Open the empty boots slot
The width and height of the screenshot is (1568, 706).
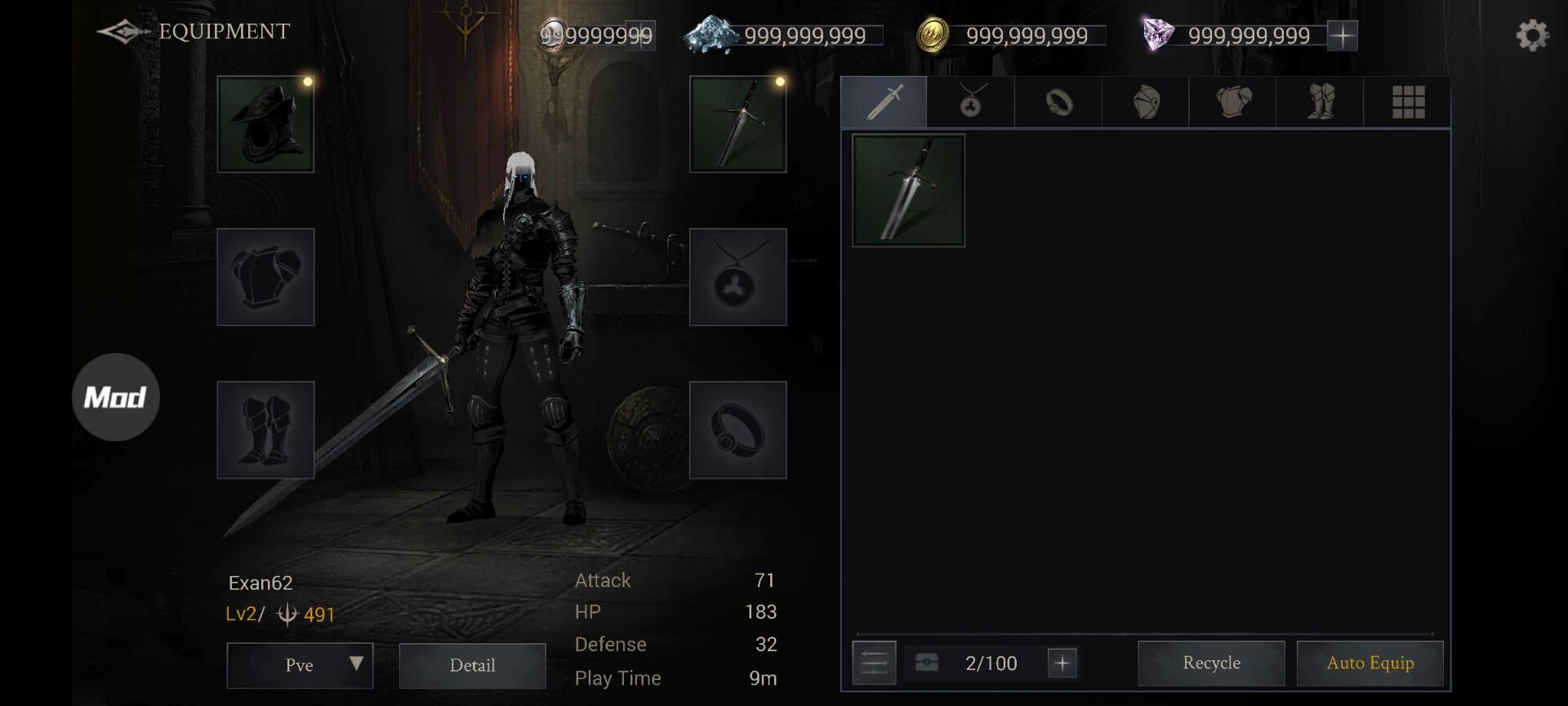tap(265, 430)
